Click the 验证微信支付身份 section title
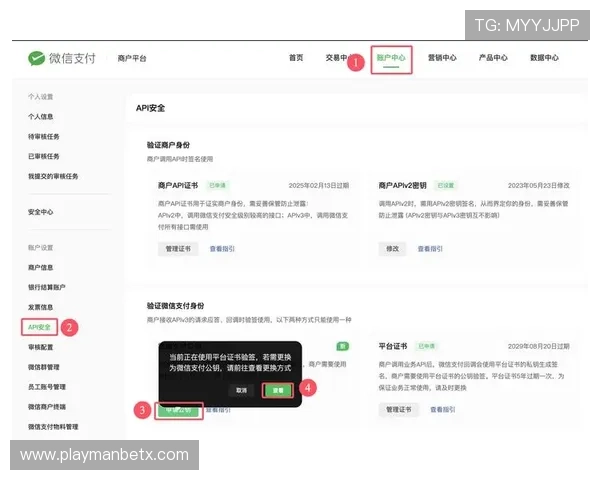600x480 pixels. coord(176,305)
